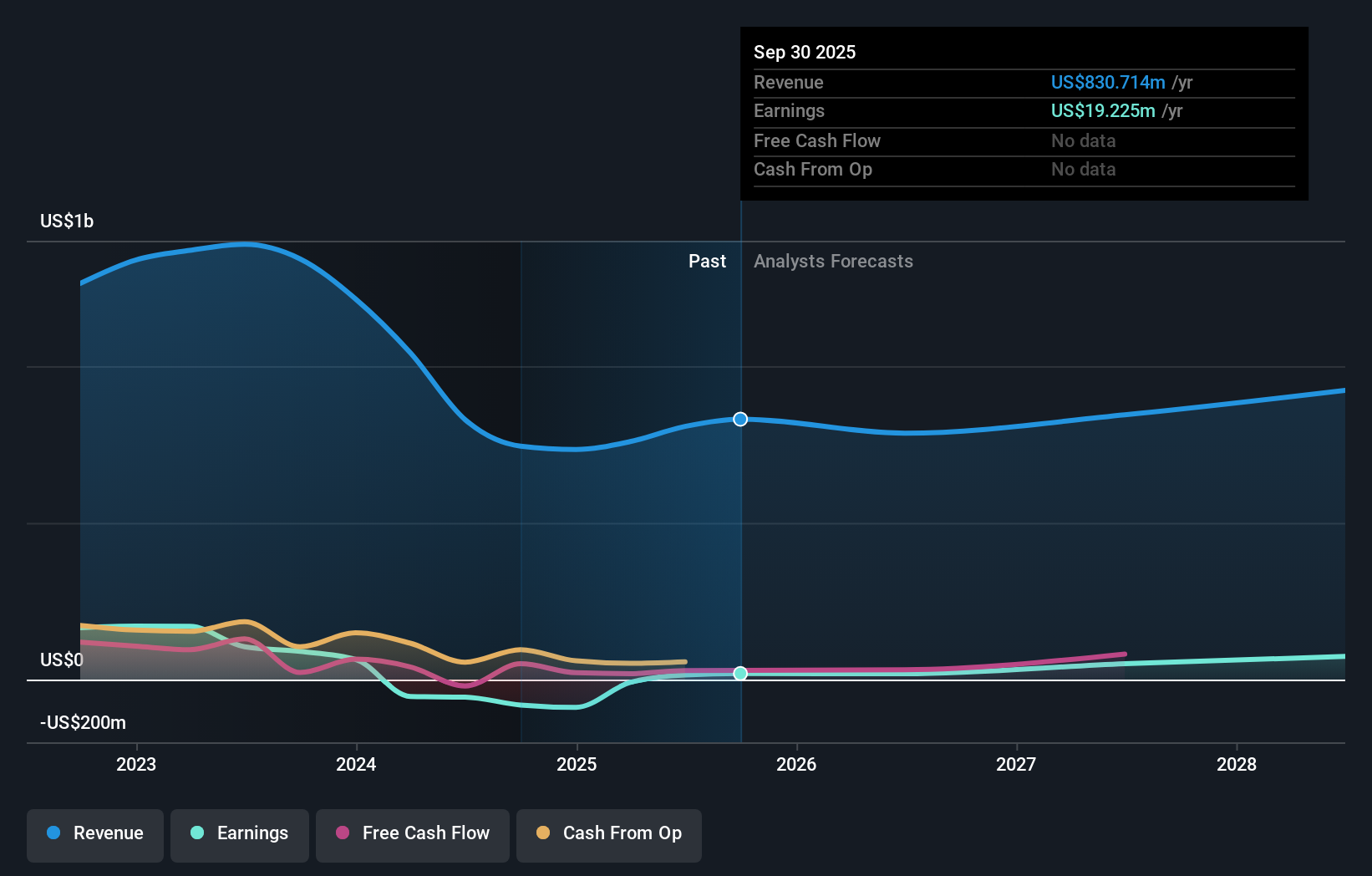Toggle the Earnings series visibility
This screenshot has height=876, width=1372.
(240, 833)
